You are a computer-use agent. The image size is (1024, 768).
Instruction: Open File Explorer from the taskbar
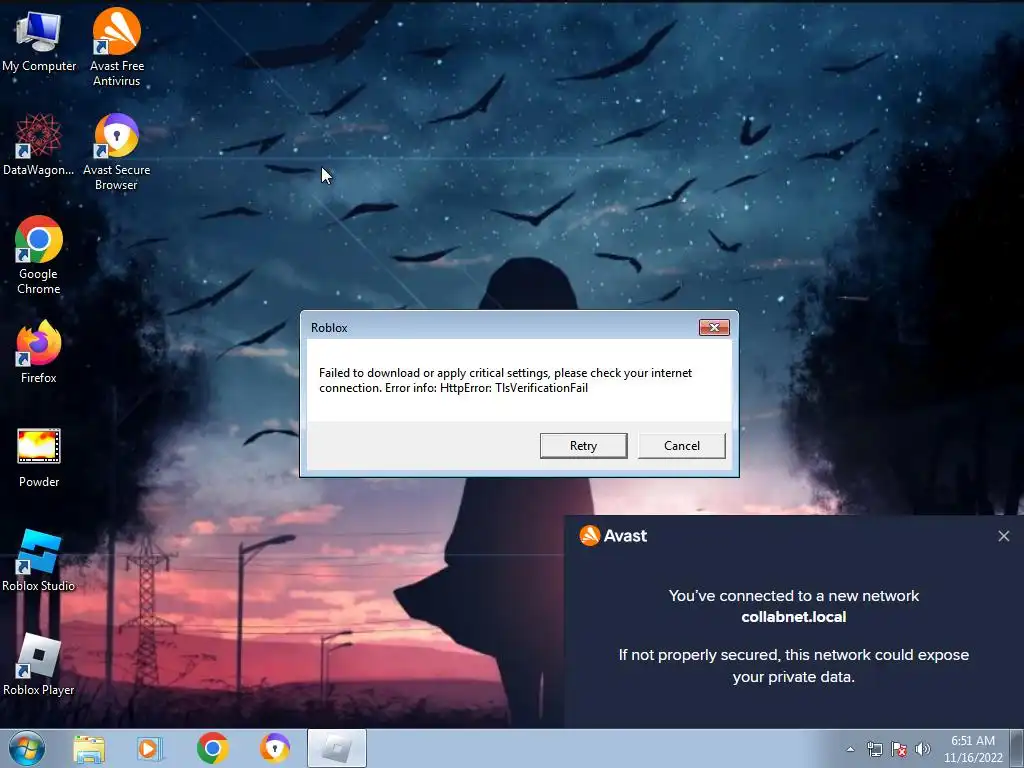[89, 748]
